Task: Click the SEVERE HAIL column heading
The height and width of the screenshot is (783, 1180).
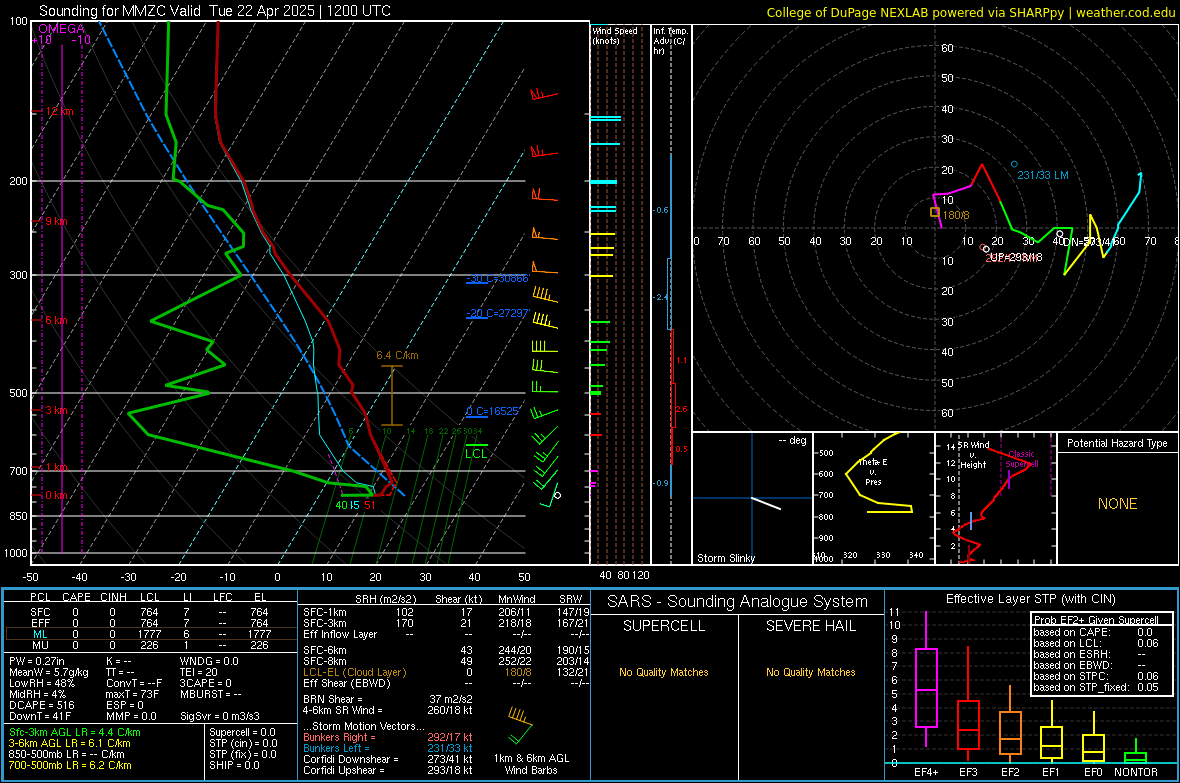Action: click(810, 626)
